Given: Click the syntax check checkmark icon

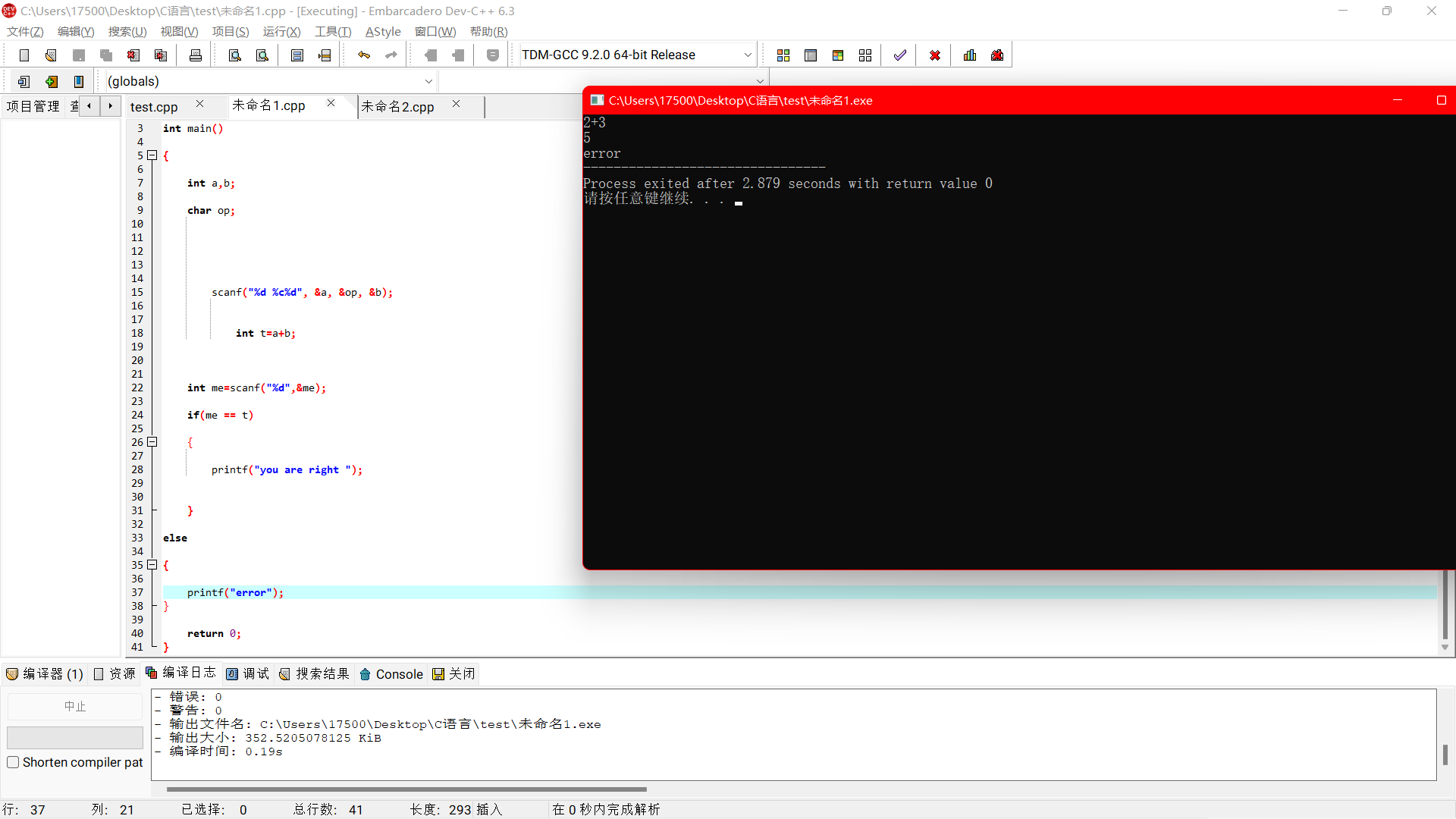Looking at the screenshot, I should point(900,55).
